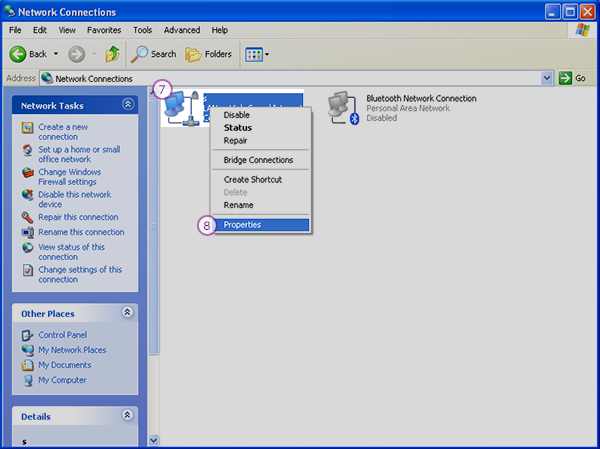
Task: Open the Edit menu
Action: click(x=39, y=30)
